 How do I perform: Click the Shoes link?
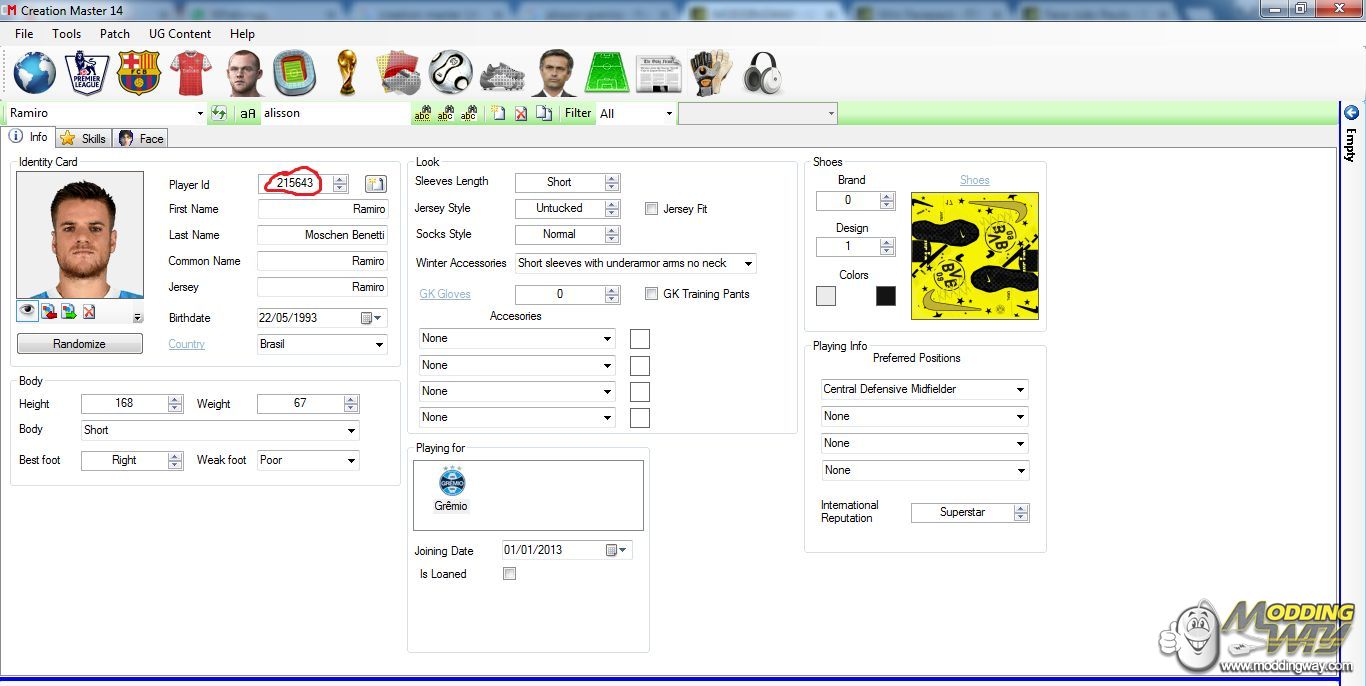coord(975,180)
